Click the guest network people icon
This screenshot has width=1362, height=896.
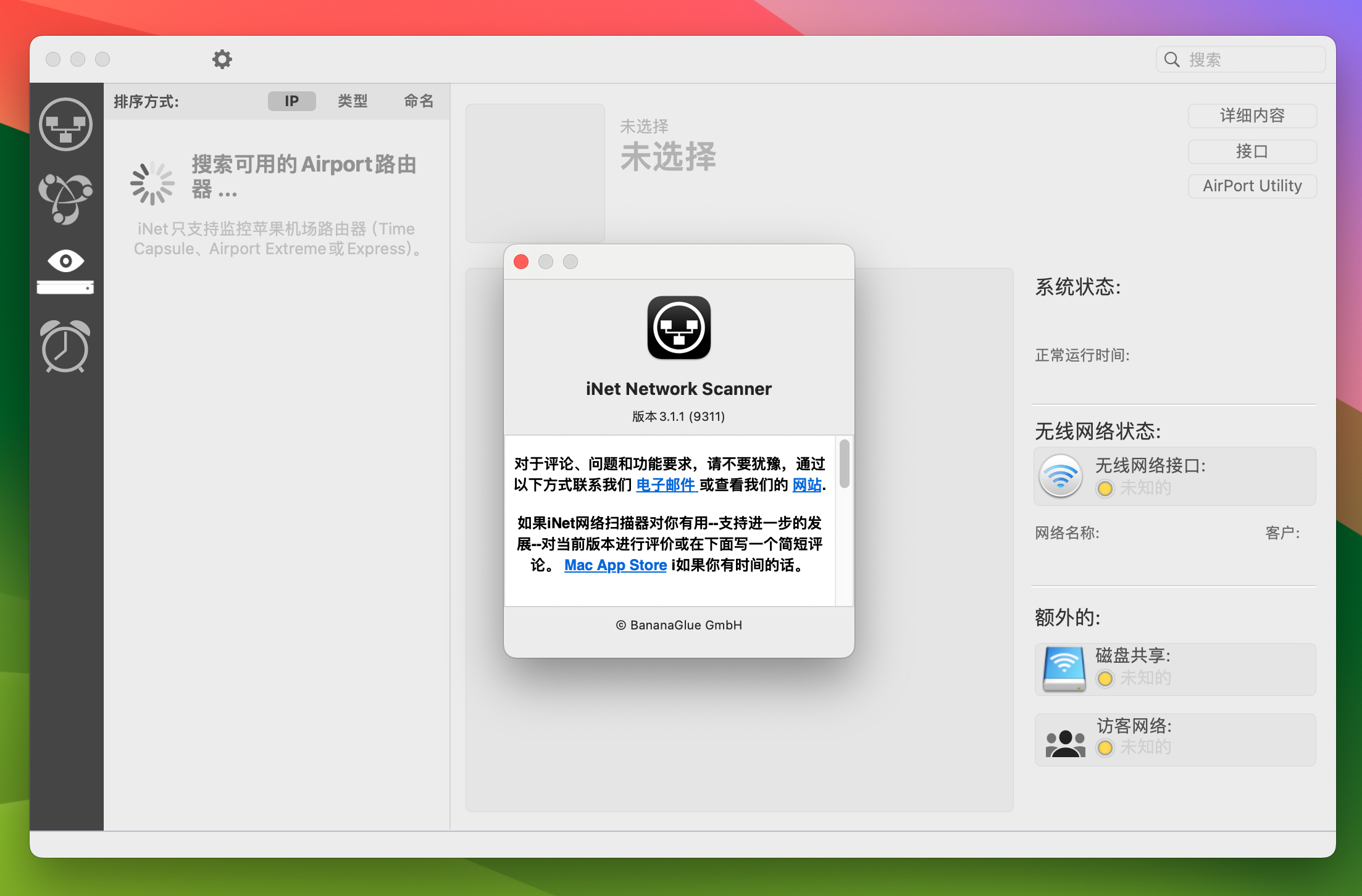click(1065, 744)
